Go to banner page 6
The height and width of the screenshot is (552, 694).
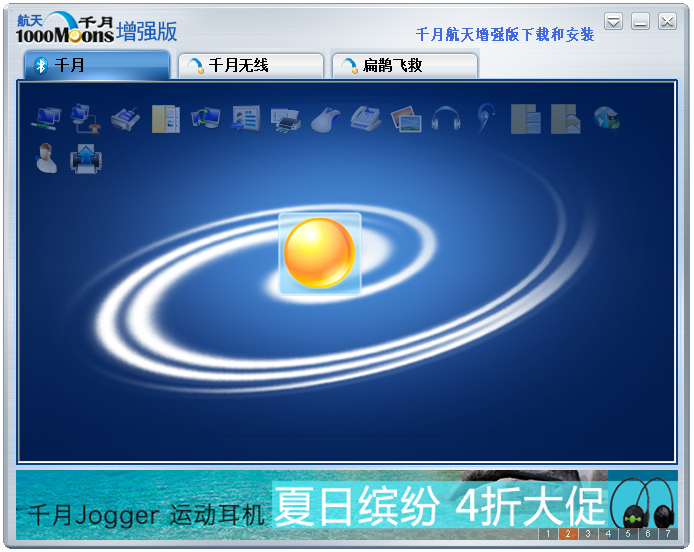[648, 533]
